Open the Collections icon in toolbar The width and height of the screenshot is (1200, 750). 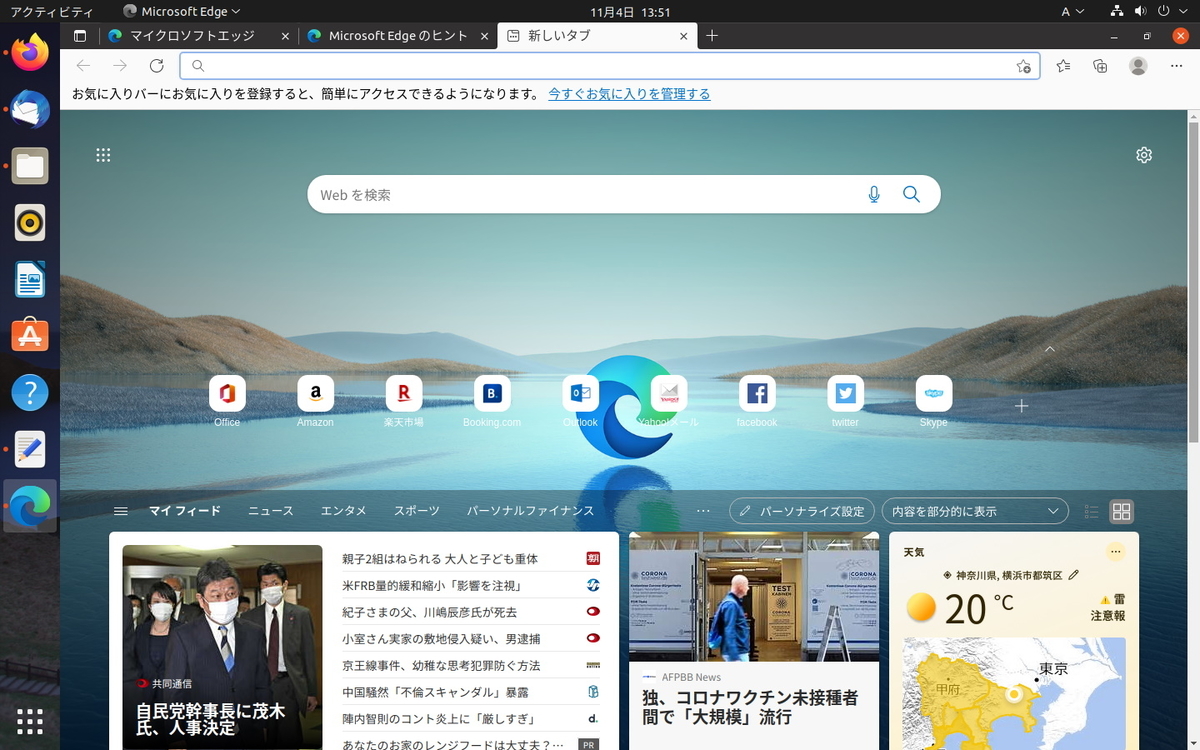coord(1100,66)
